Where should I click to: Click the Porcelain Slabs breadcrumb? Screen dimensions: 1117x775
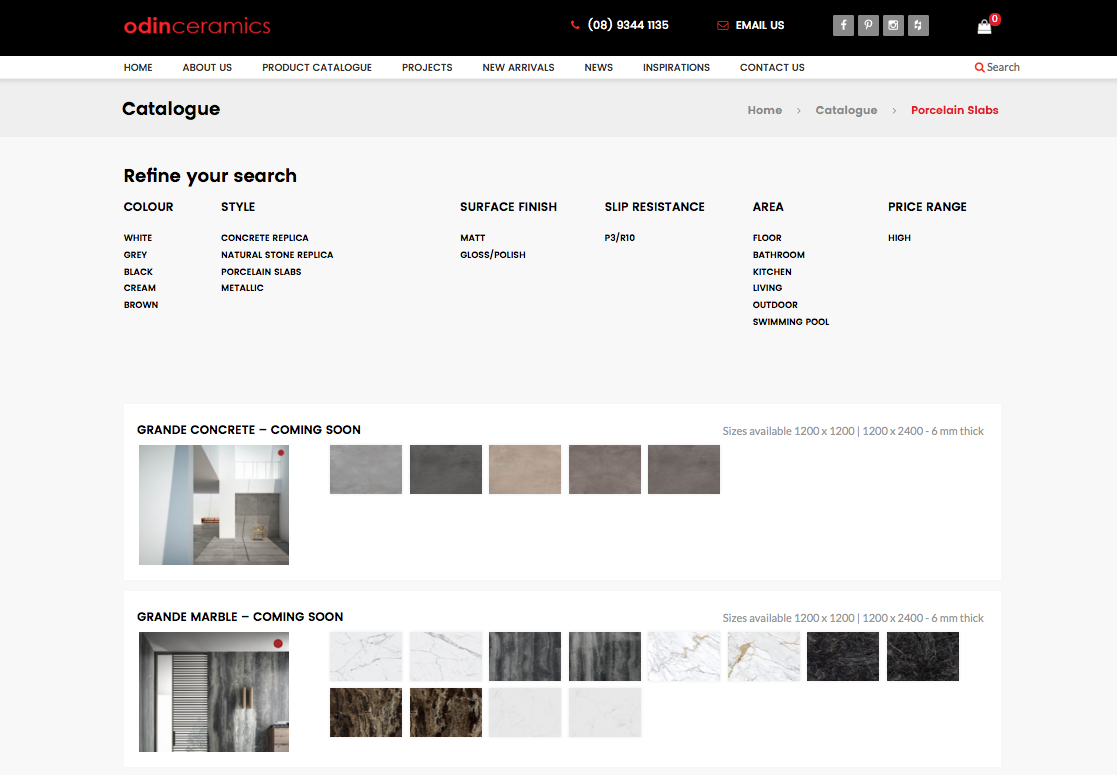pyautogui.click(x=955, y=110)
